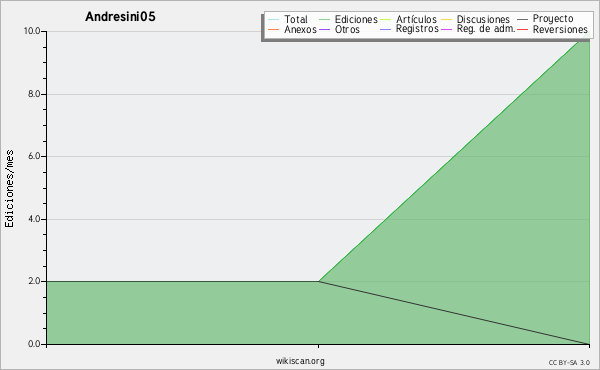Select the Total legend entry
600x370 pixels.
288,19
